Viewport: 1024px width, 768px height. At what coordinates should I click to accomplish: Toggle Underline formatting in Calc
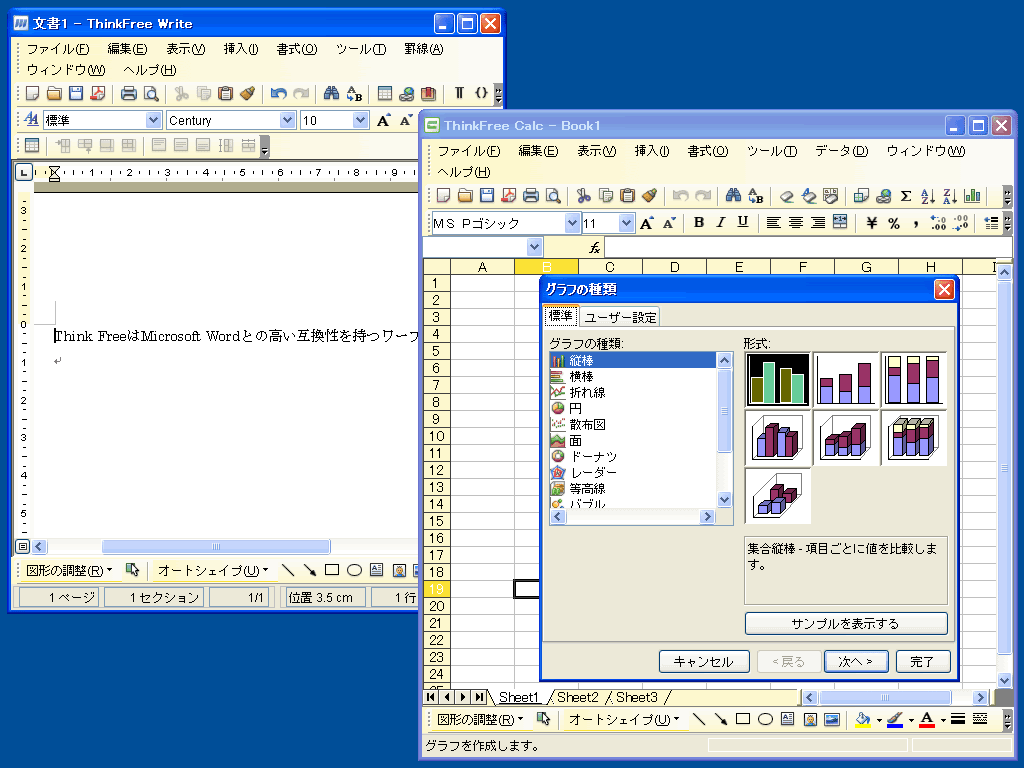[x=743, y=223]
